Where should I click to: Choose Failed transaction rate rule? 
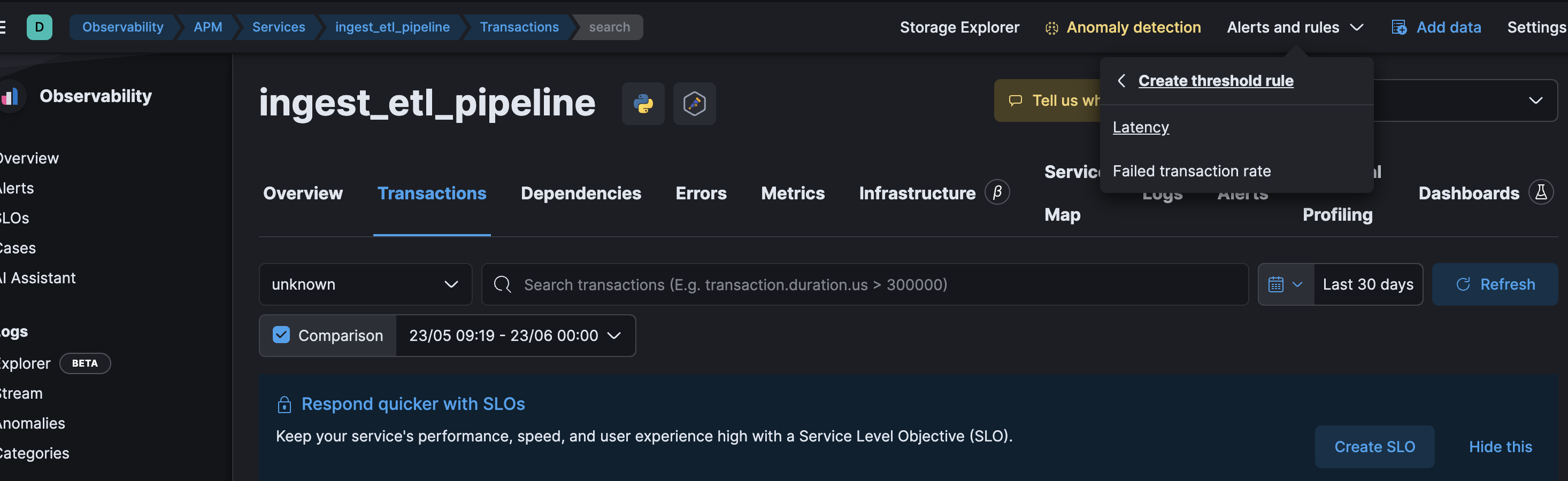1191,171
